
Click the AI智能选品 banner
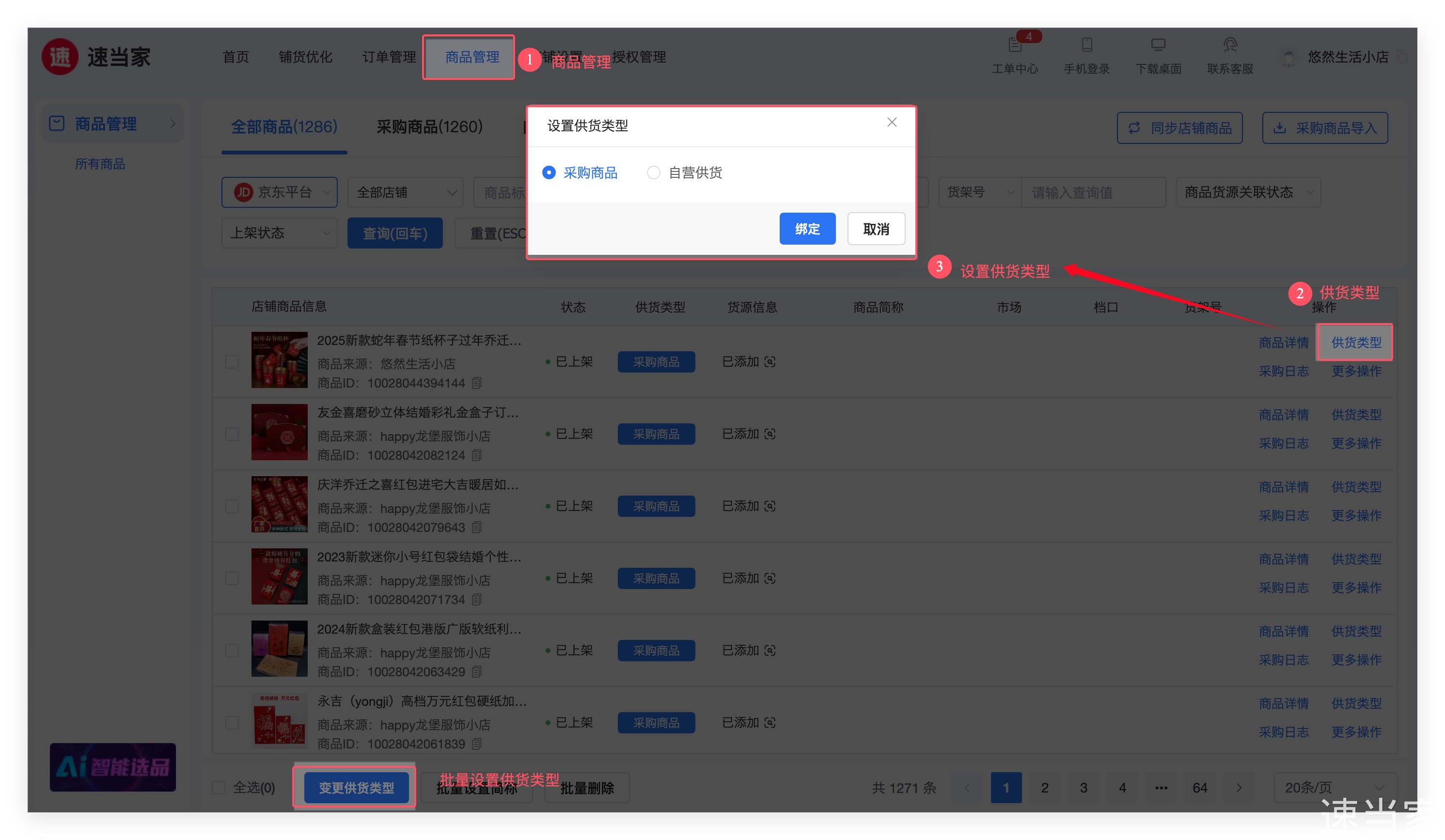click(x=112, y=766)
